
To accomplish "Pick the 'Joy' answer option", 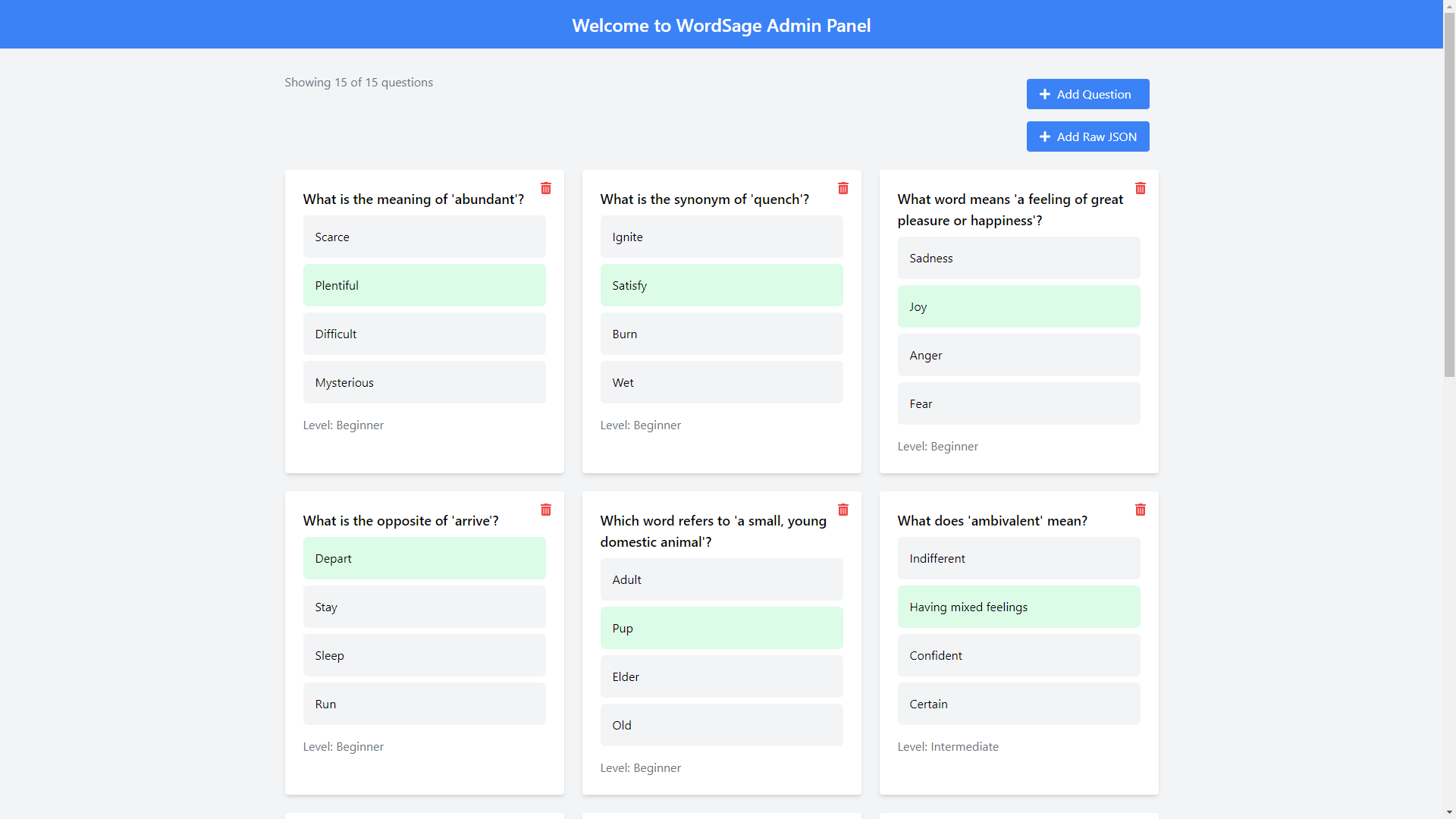I will click(1018, 306).
